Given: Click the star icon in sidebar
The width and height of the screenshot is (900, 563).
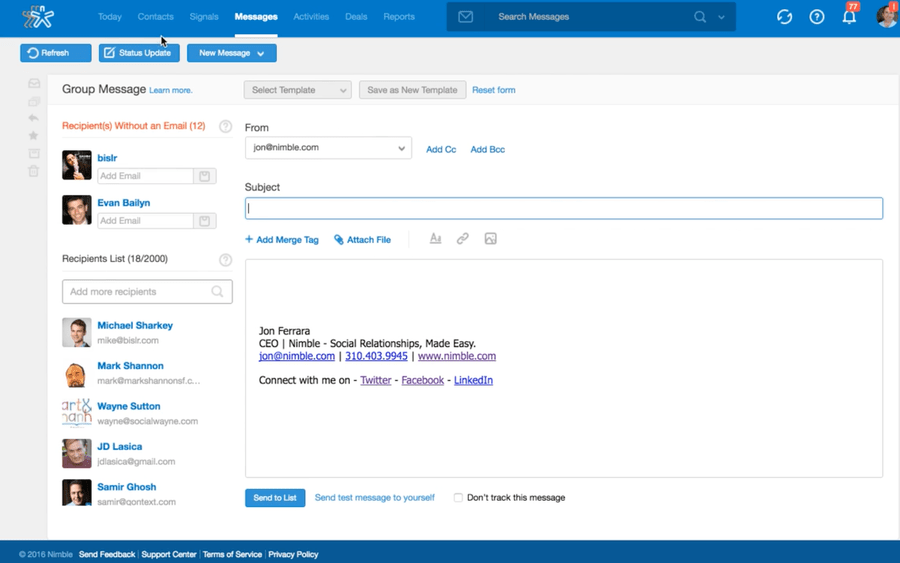Looking at the screenshot, I should pos(34,135).
